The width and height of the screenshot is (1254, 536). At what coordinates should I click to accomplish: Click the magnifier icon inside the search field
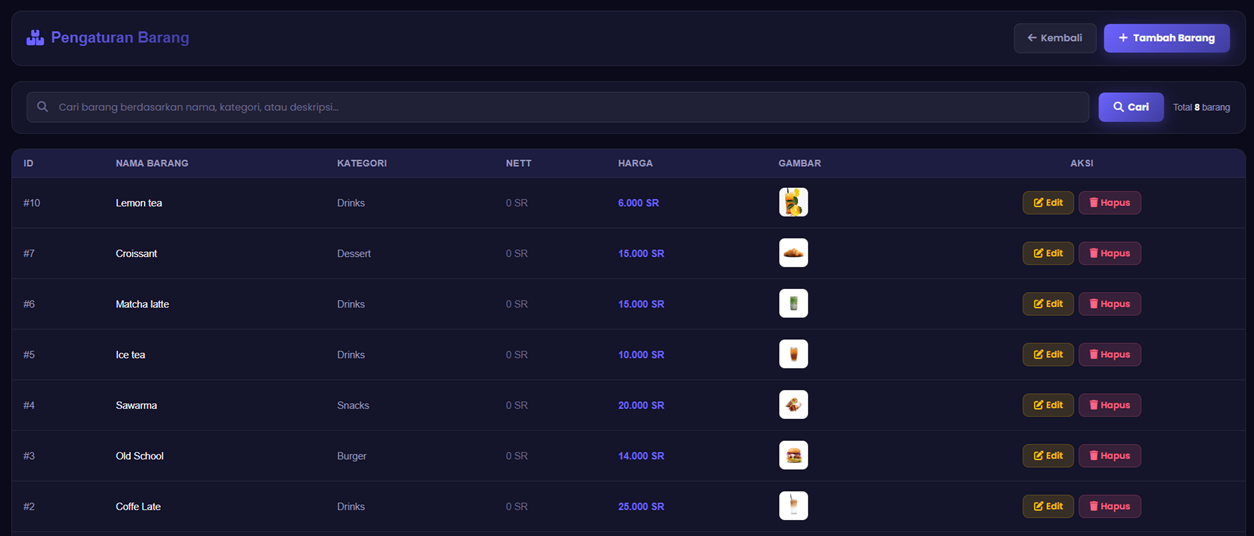click(x=43, y=107)
